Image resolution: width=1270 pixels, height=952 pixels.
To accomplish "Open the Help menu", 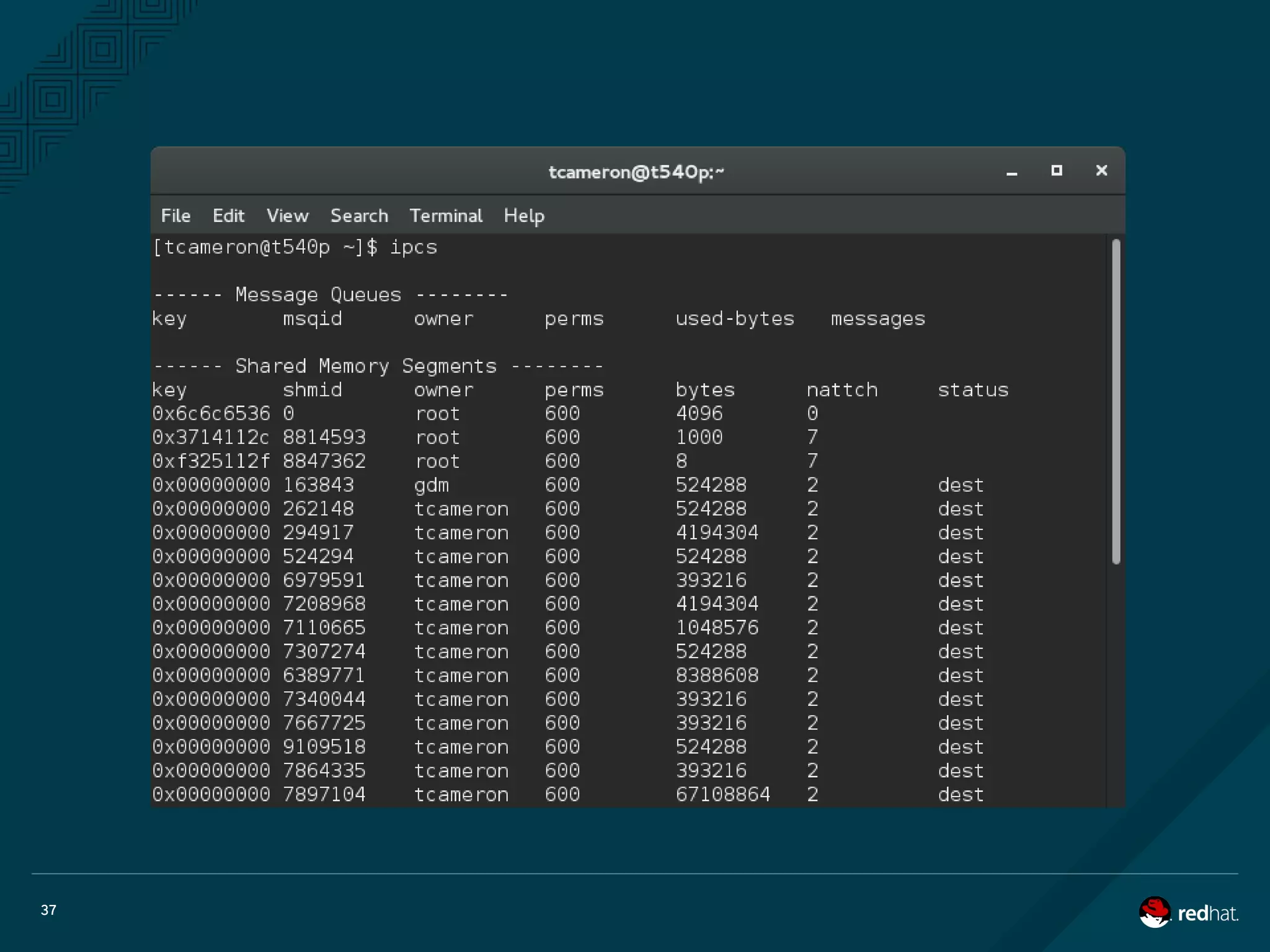I will pos(524,216).
